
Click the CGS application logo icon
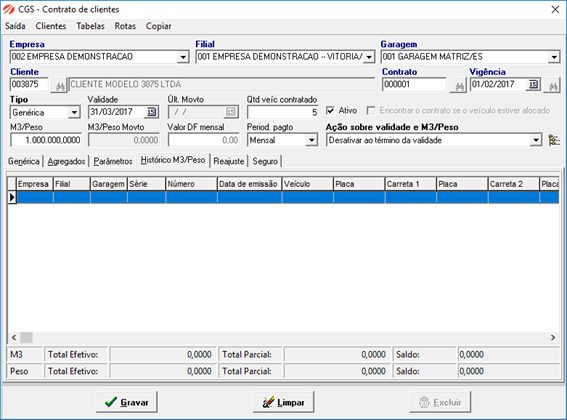9,9
